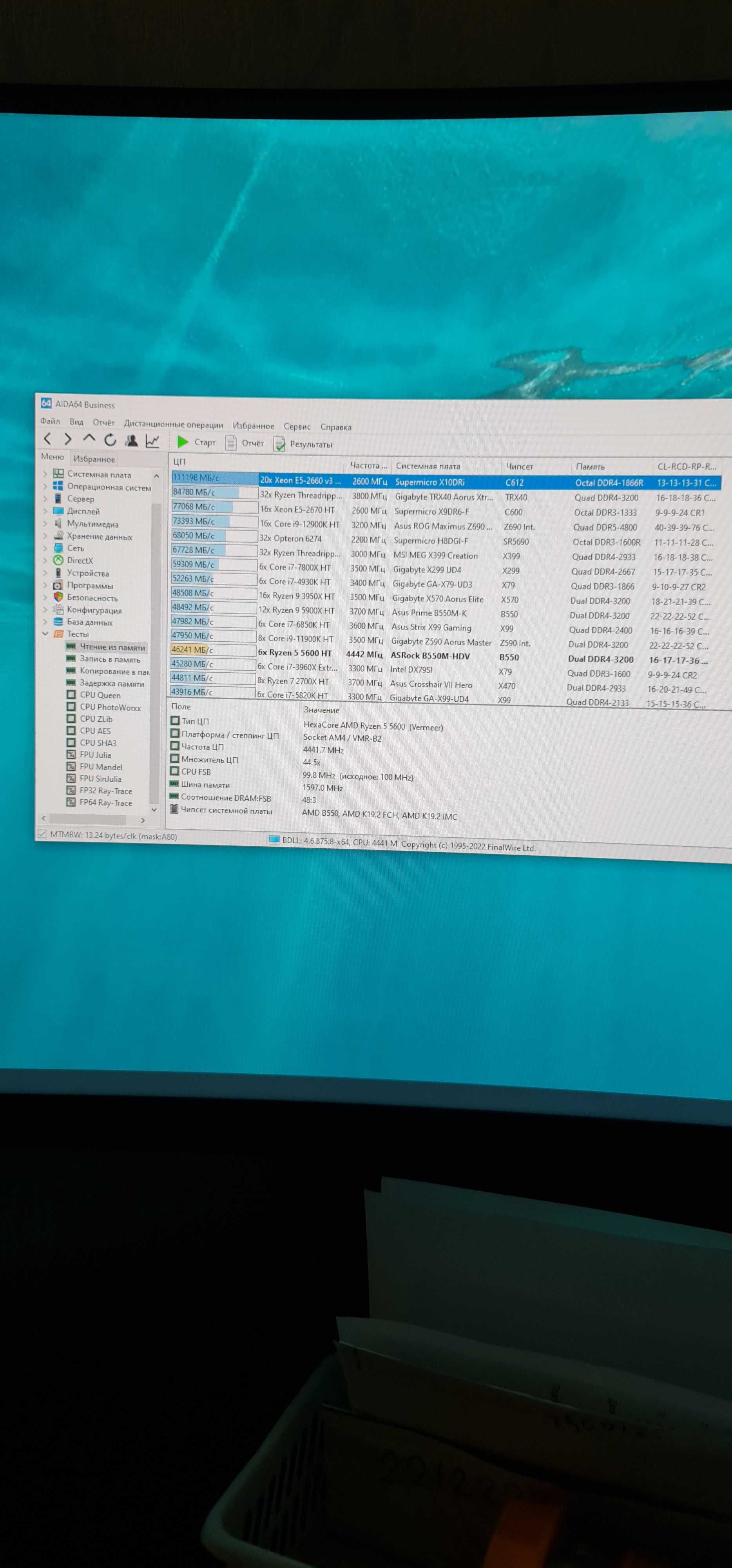
Task: Select Безопасность in the tree
Action: (x=92, y=598)
